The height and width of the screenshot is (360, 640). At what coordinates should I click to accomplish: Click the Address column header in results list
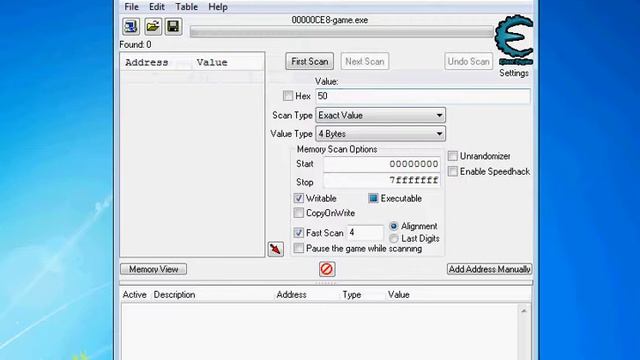point(147,62)
